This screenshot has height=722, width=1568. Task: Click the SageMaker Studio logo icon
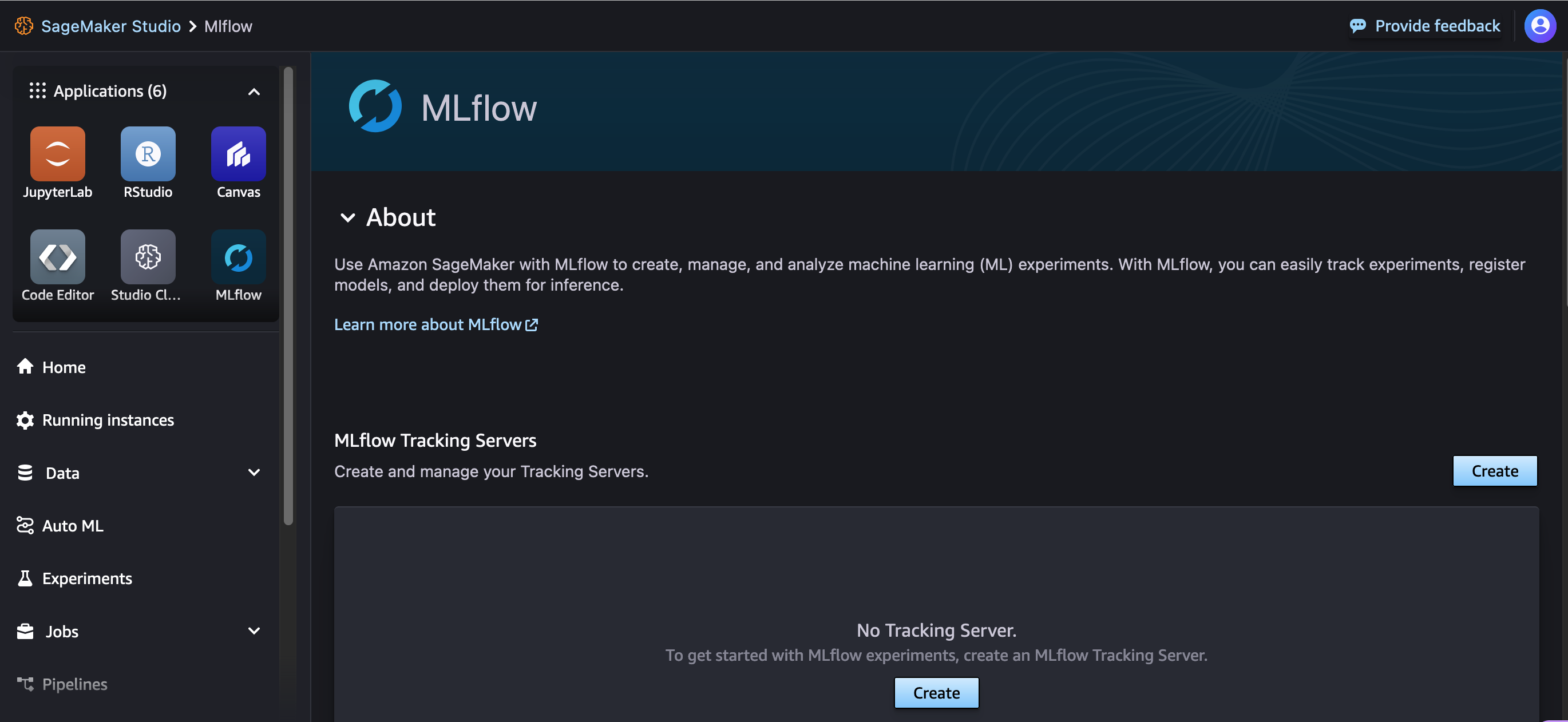point(23,26)
